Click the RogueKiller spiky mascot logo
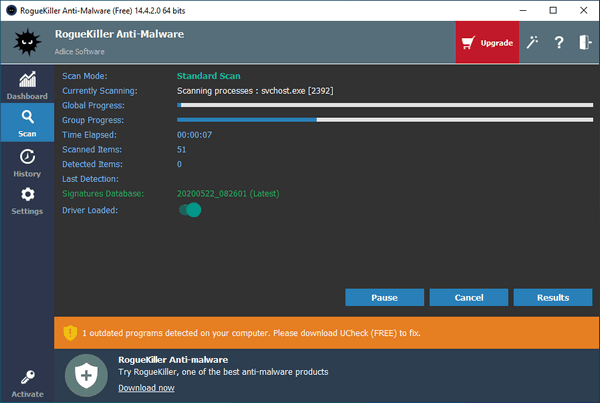 point(27,42)
